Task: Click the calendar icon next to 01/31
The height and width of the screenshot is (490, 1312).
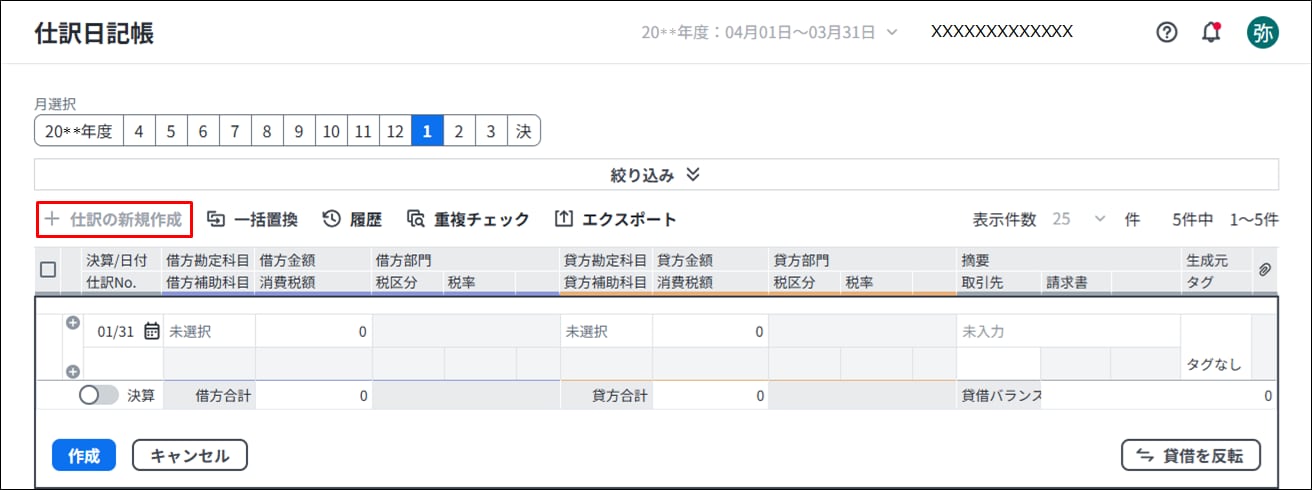Action: click(152, 332)
